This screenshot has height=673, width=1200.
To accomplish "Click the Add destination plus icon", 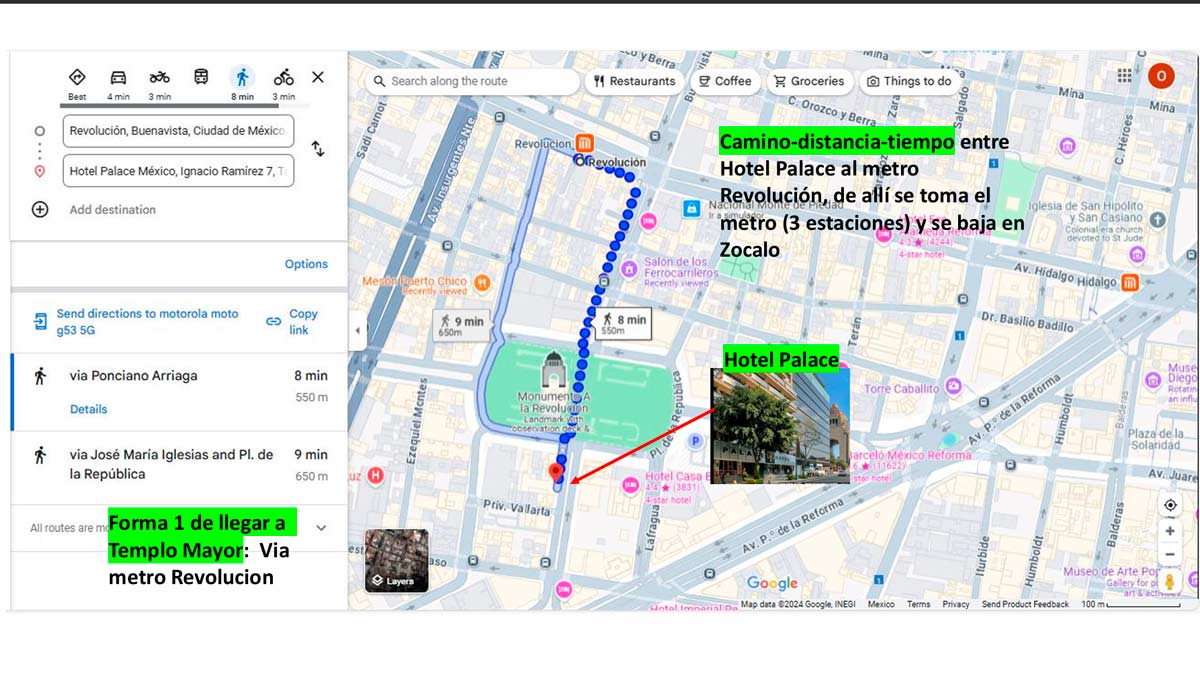I will point(40,210).
